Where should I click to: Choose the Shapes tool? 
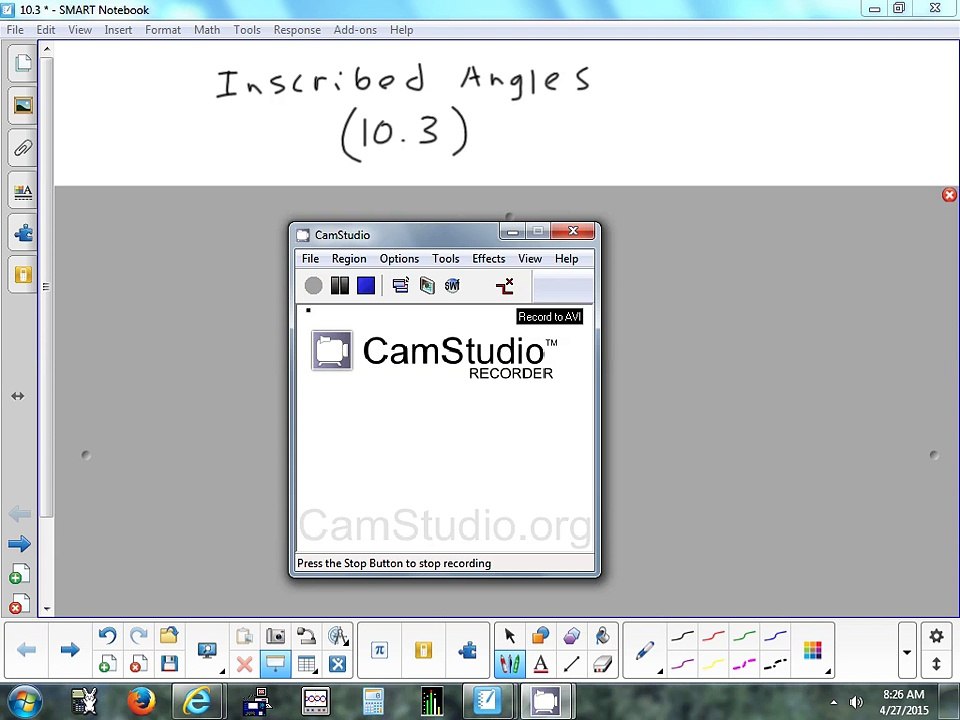tap(541, 636)
